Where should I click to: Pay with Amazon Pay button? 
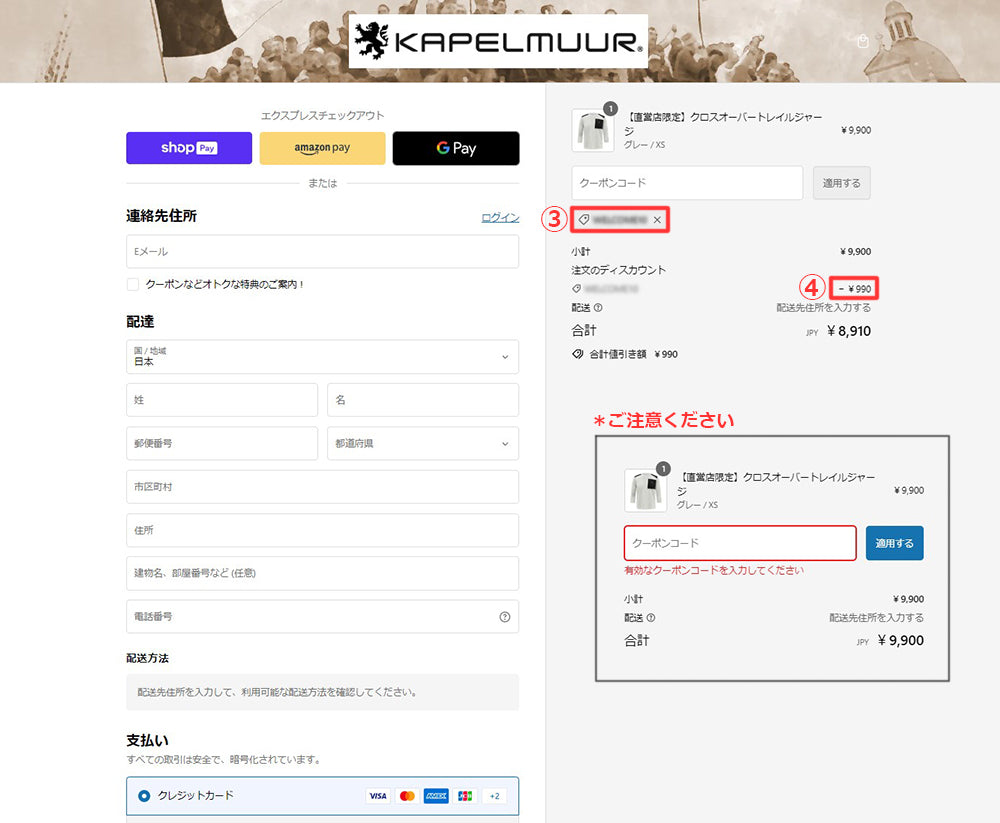pyautogui.click(x=322, y=148)
